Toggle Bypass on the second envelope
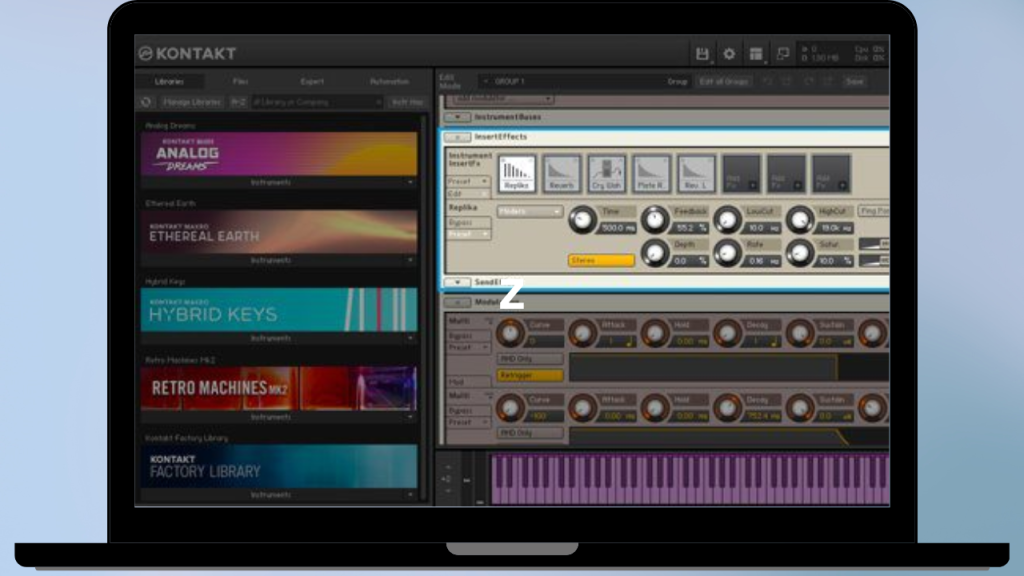 point(468,411)
